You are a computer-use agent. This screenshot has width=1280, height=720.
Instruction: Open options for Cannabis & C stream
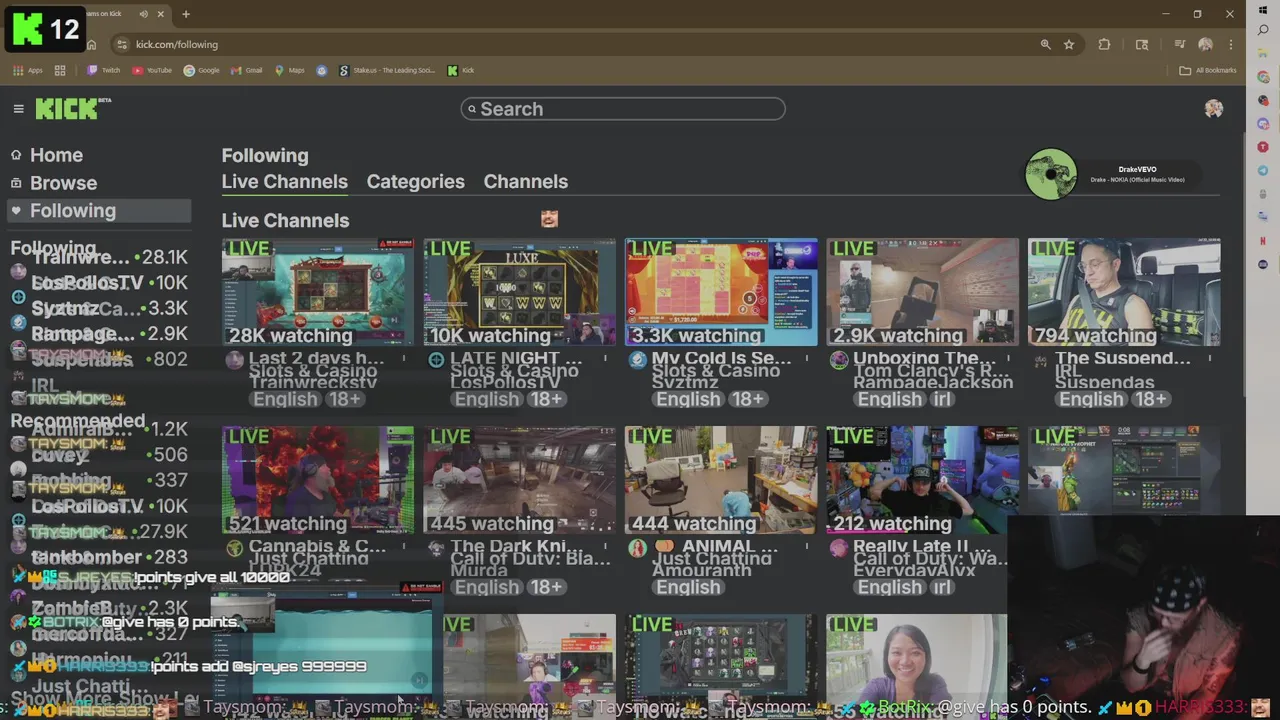click(404, 546)
